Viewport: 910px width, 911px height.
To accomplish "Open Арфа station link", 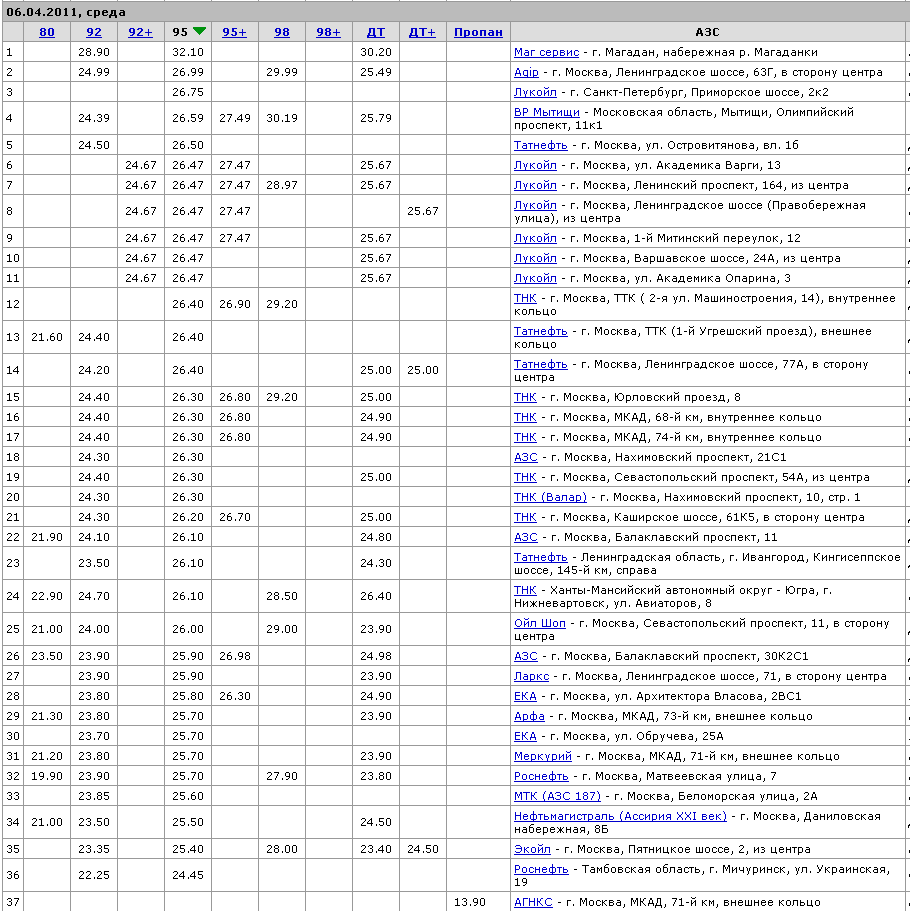I will pos(529,716).
